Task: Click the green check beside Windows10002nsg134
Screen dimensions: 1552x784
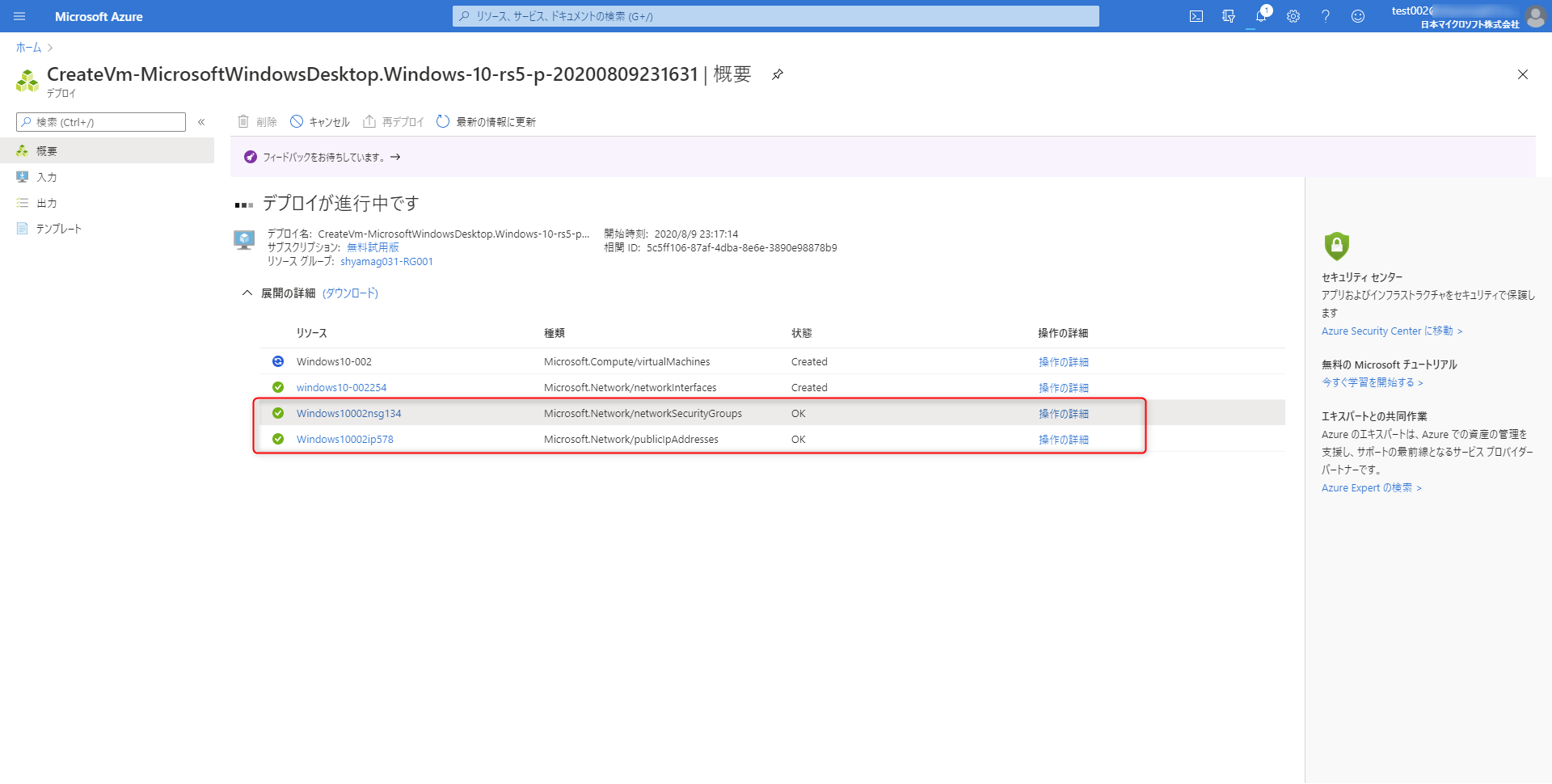Action: click(x=278, y=413)
